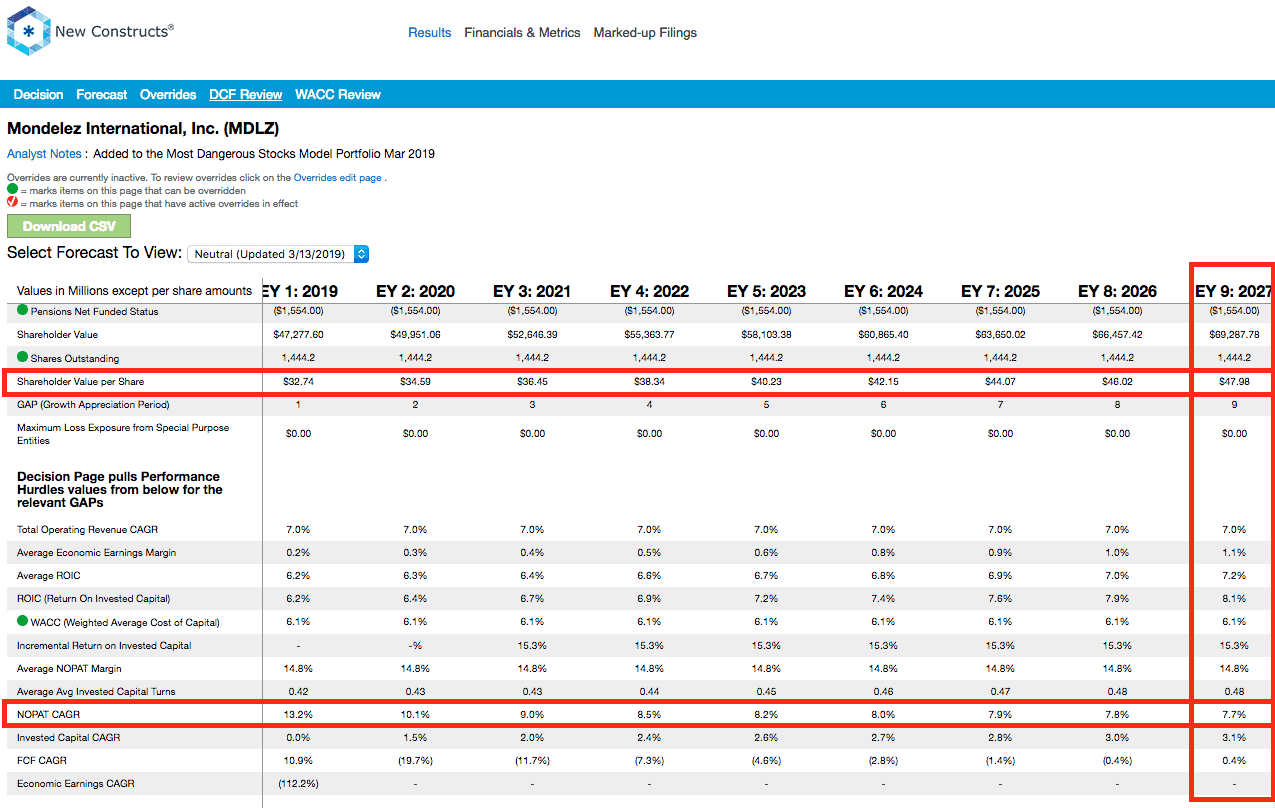Click GAP (Growth Appreciation Period) label

click(x=93, y=404)
